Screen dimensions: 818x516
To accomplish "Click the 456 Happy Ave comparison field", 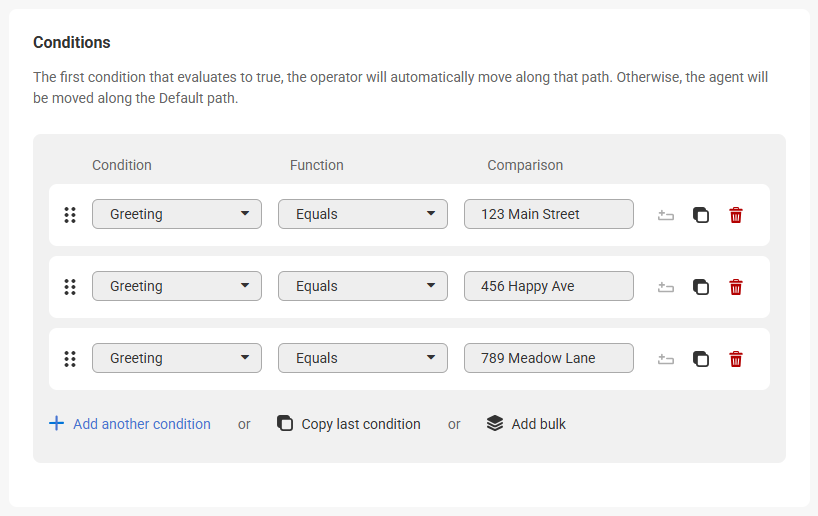I will click(x=548, y=286).
